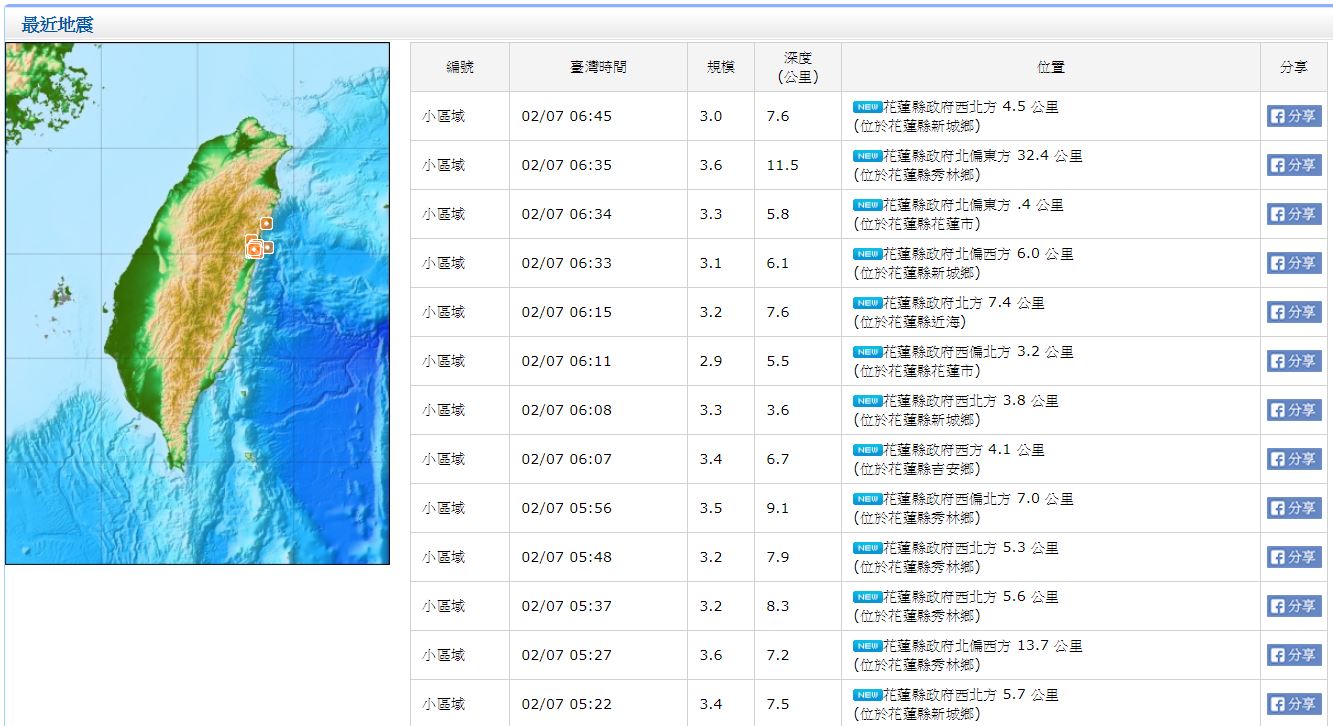The image size is (1333, 726).
Task: Click the 編號 column header
Action: click(x=460, y=67)
